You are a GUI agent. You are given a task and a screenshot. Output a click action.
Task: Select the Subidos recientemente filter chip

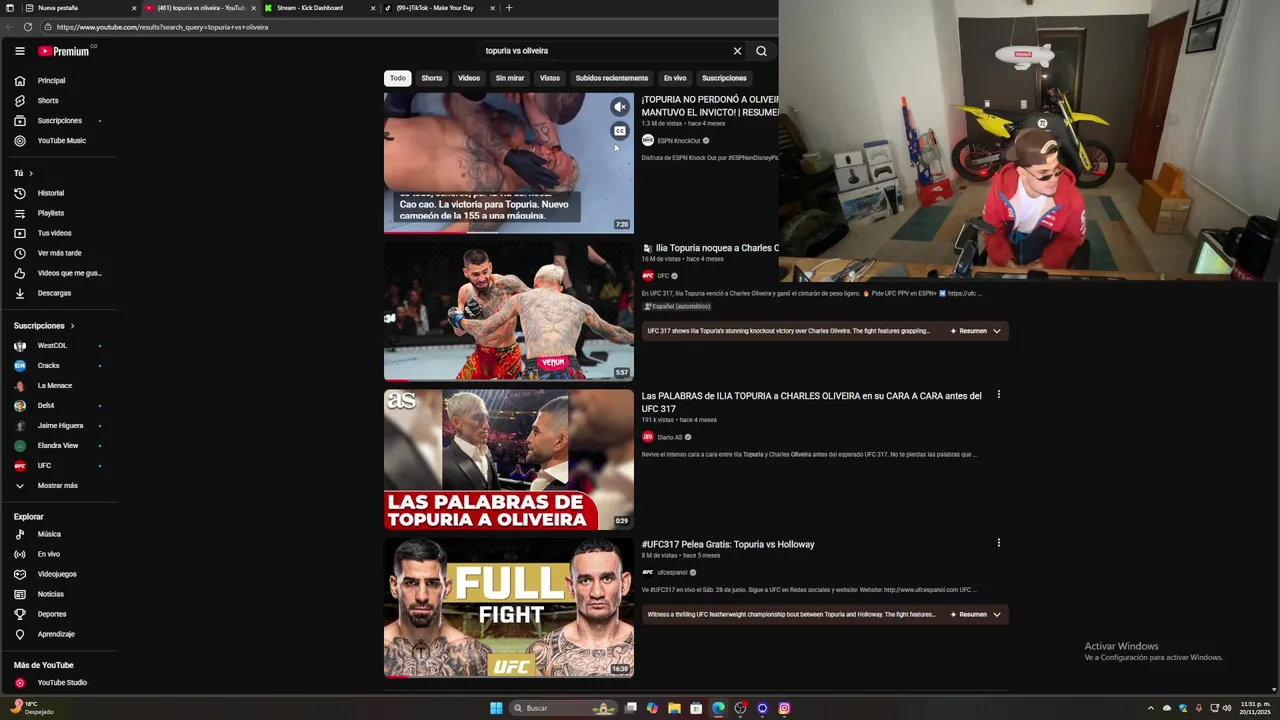[612, 78]
